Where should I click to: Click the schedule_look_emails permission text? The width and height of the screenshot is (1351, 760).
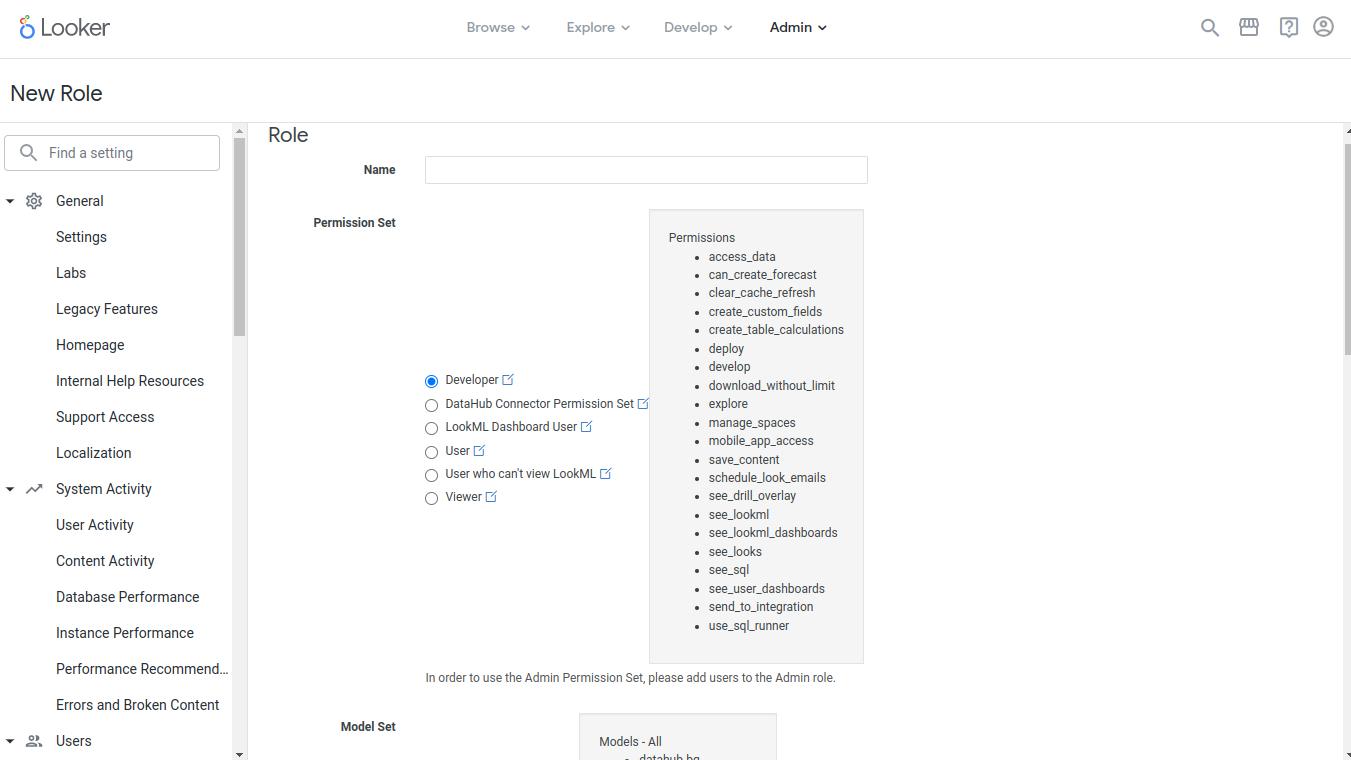pos(767,478)
